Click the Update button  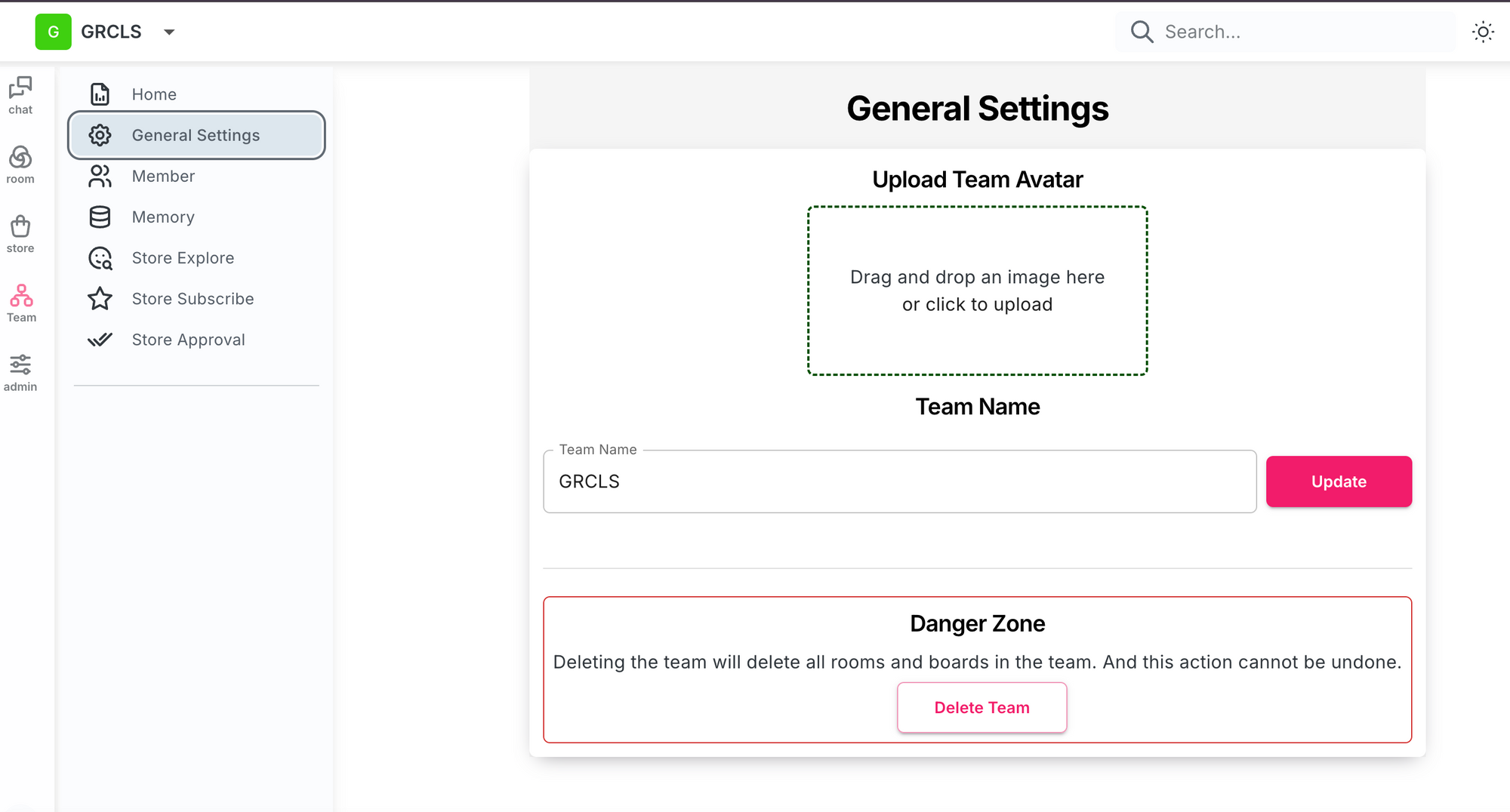point(1339,481)
